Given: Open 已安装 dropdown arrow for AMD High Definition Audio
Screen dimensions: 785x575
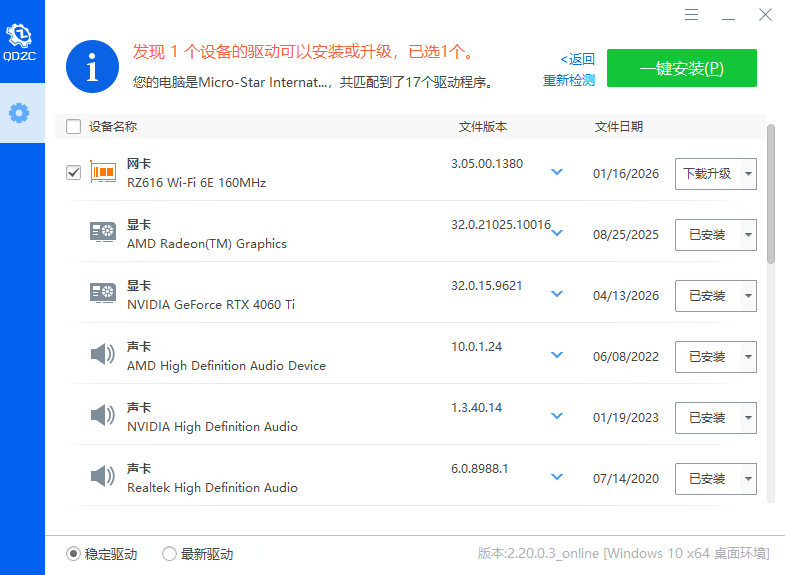Looking at the screenshot, I should tap(748, 357).
